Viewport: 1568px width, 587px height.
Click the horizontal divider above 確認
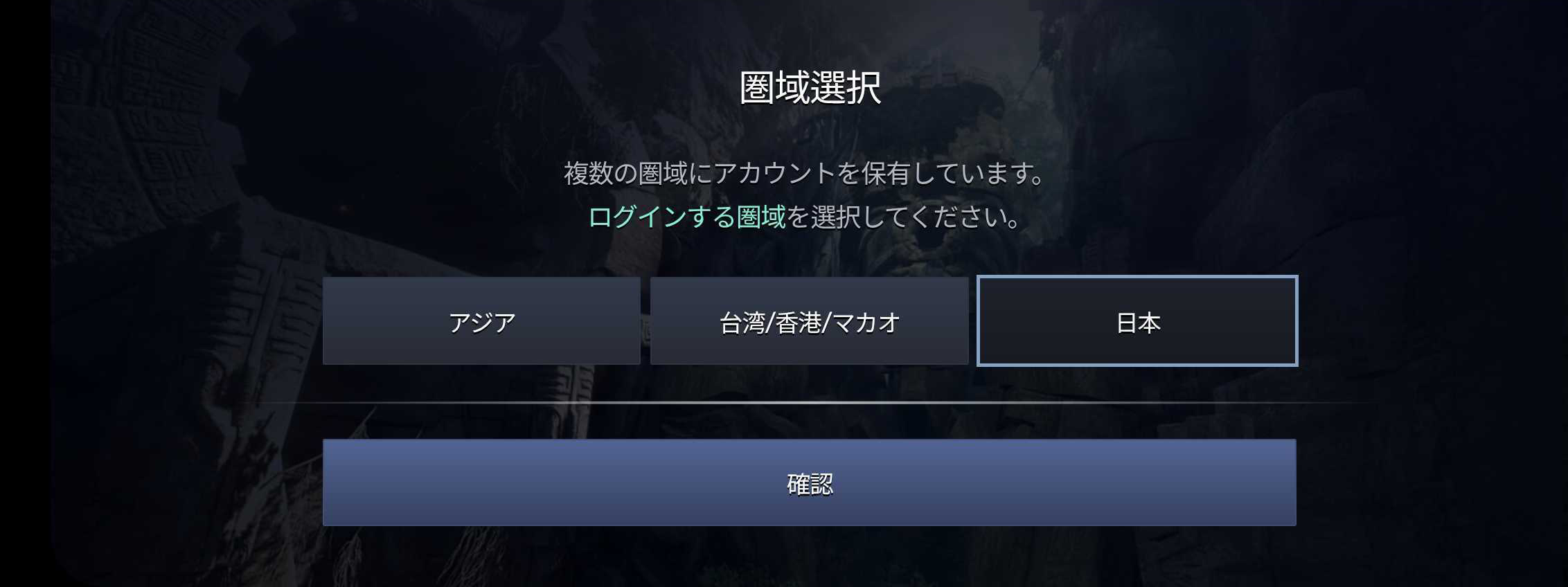coord(809,402)
